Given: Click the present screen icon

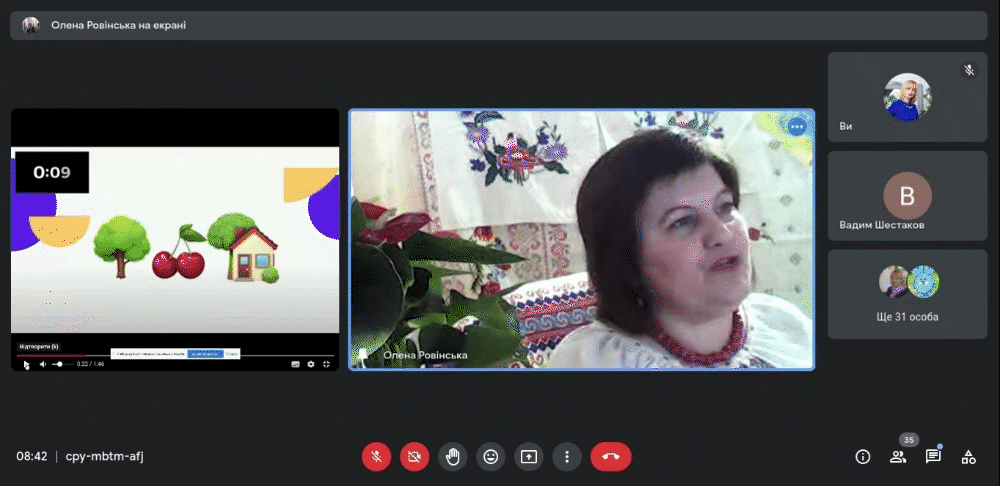Looking at the screenshot, I should (529, 457).
